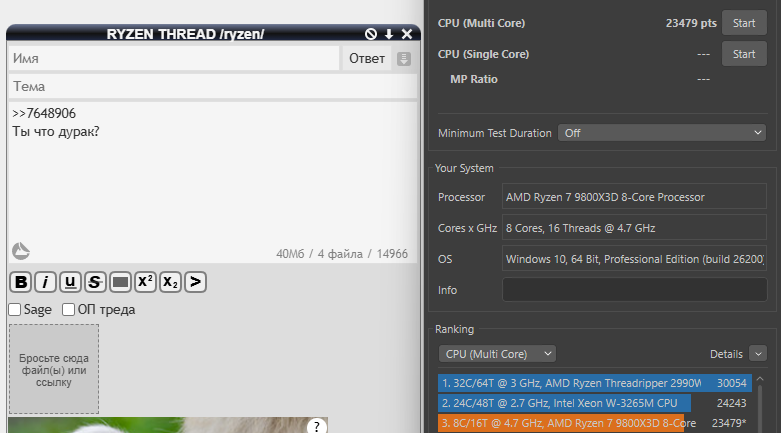781x433 pixels.
Task: Click the RYZEN THREAD /ryzen/ title
Action: (x=185, y=34)
